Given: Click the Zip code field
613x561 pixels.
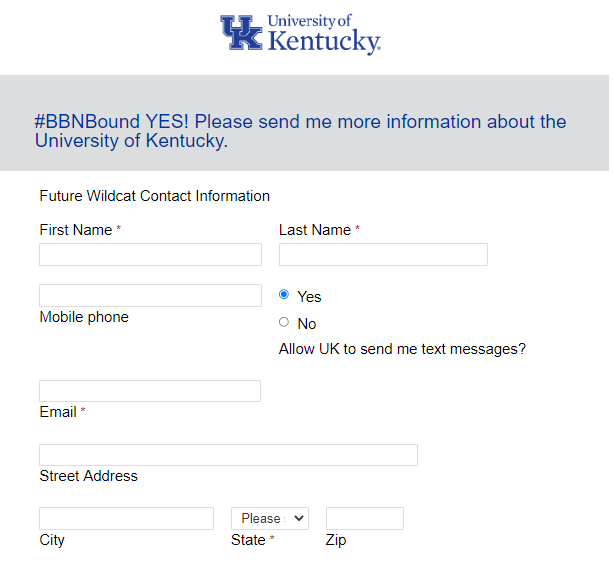Looking at the screenshot, I should 365,518.
